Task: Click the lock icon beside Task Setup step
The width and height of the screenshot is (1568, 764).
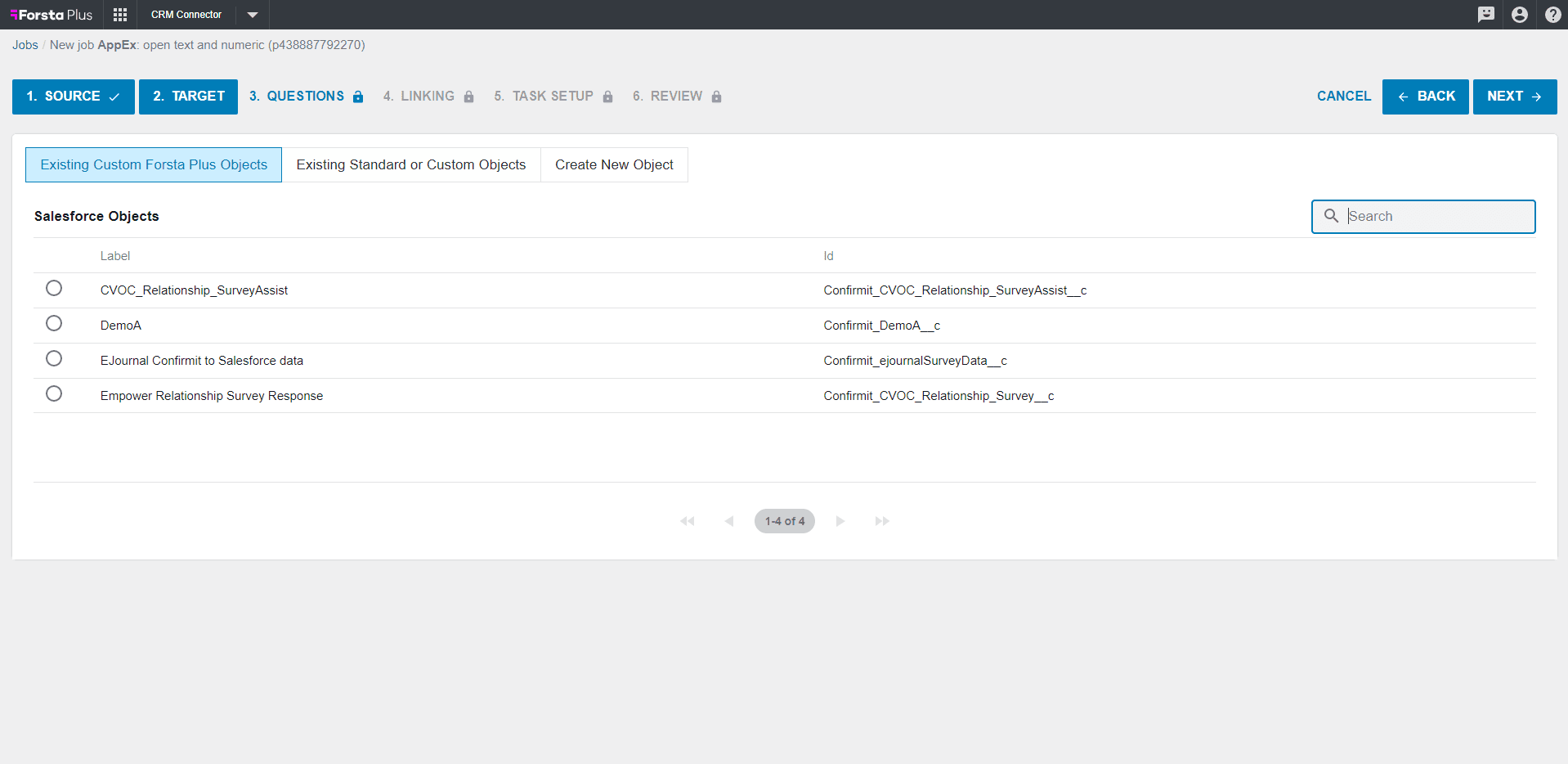Action: tap(607, 97)
